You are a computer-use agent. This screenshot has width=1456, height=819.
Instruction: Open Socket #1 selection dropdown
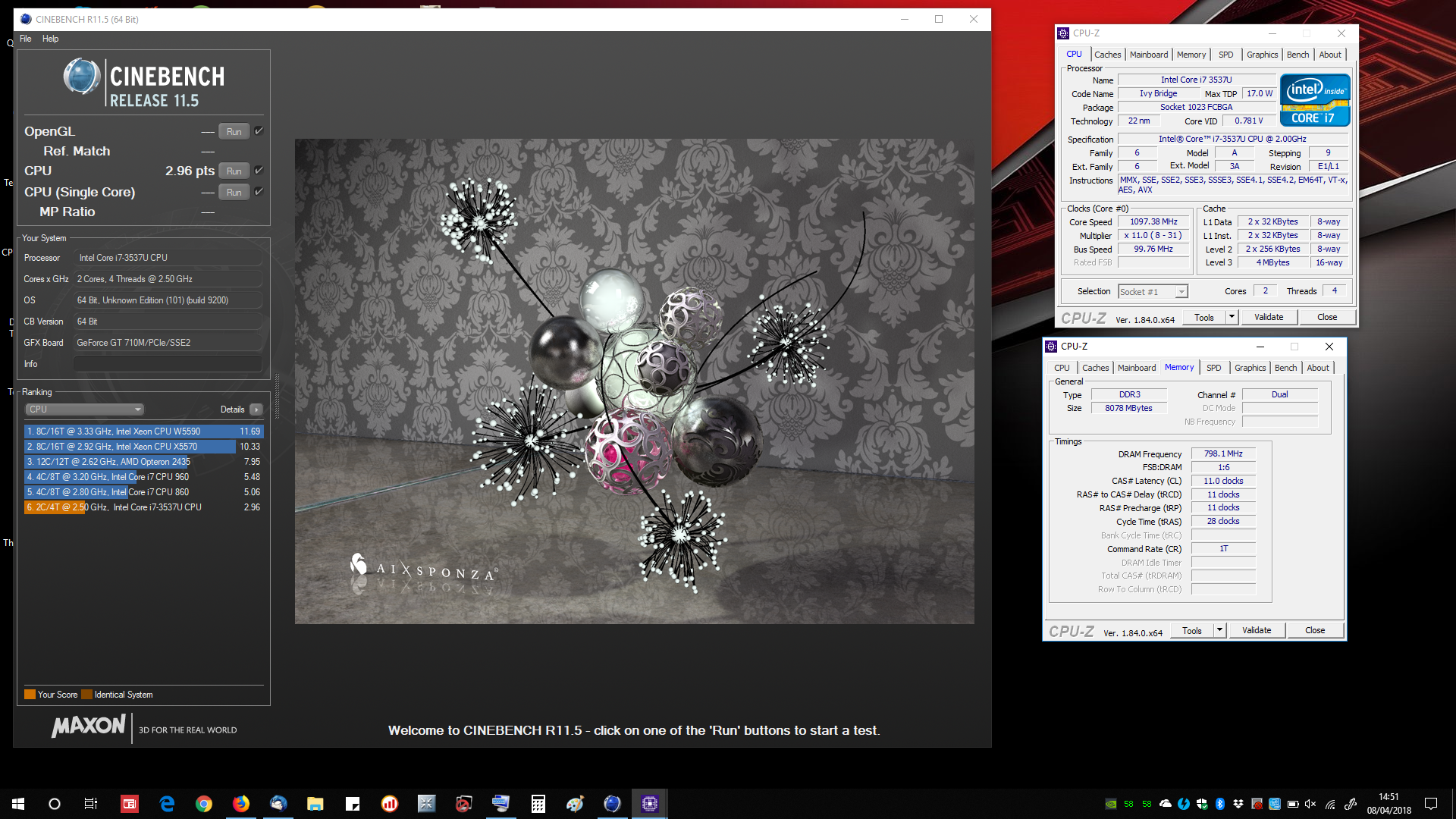click(1153, 292)
